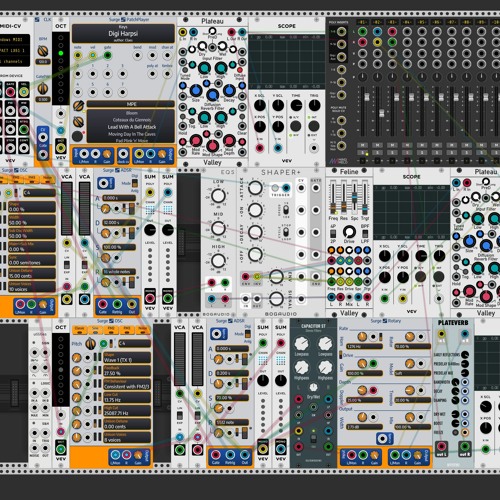The height and width of the screenshot is (500, 500).
Task: Click top-row Plateau Size knob
Action: (x=196, y=91)
